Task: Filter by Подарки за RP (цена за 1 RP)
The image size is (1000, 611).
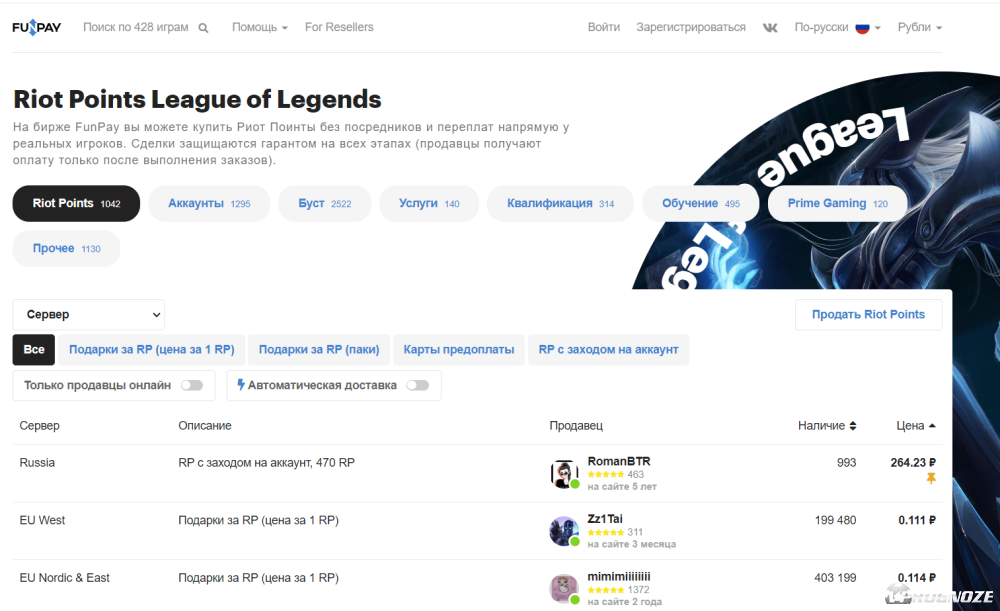Action: click(x=152, y=350)
